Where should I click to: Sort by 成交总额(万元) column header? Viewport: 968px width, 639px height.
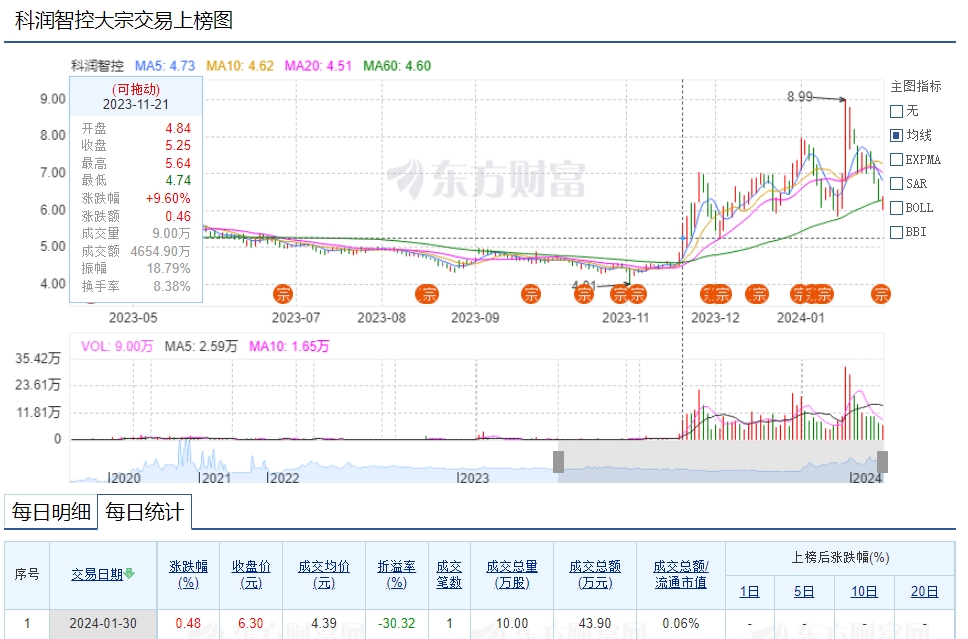click(588, 574)
